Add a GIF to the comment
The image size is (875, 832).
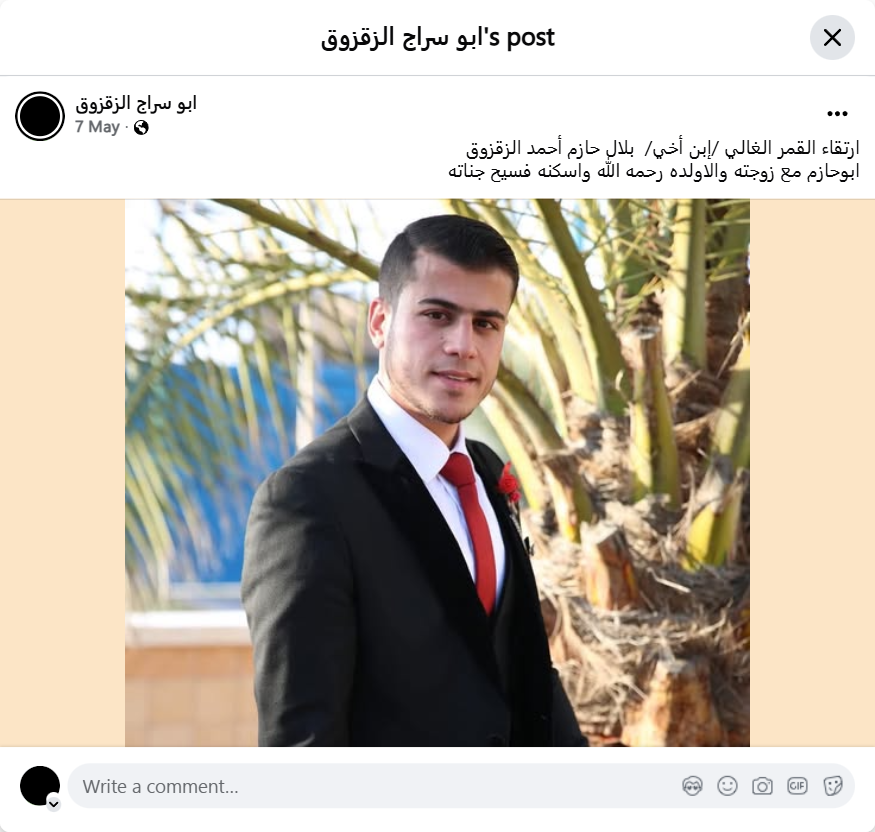tap(797, 786)
